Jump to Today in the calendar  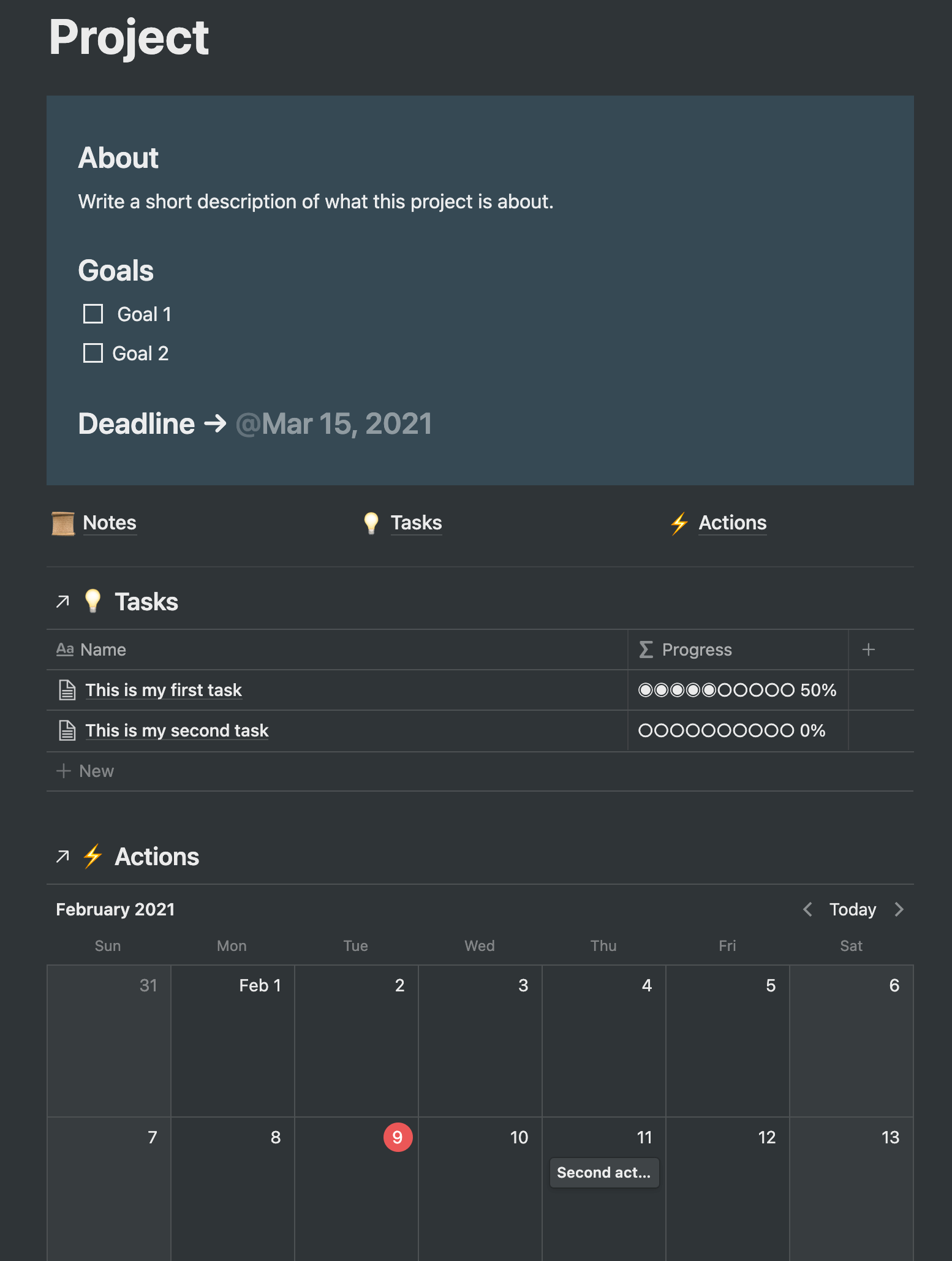852,909
